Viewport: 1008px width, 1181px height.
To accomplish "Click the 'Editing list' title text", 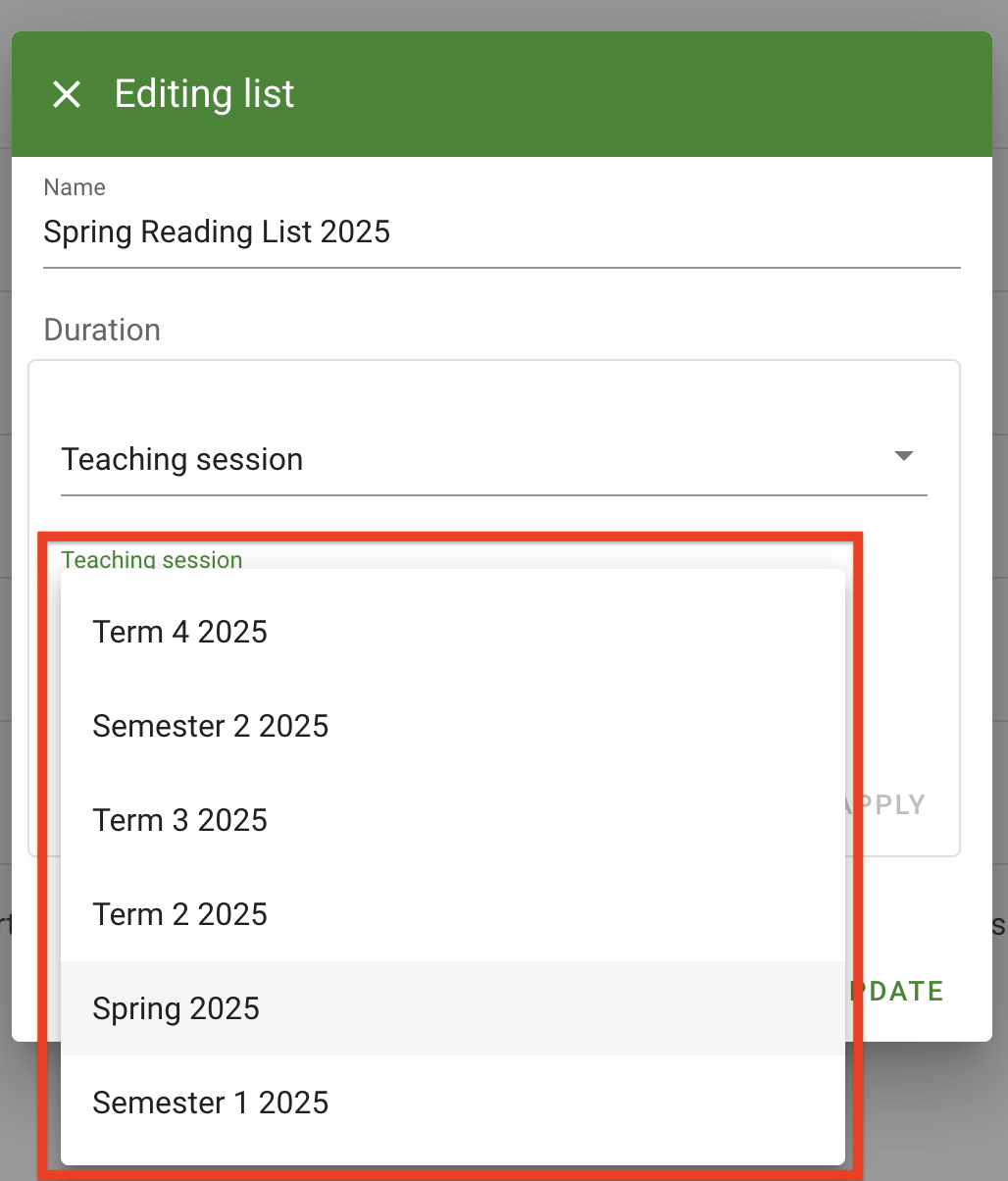I will 204,93.
